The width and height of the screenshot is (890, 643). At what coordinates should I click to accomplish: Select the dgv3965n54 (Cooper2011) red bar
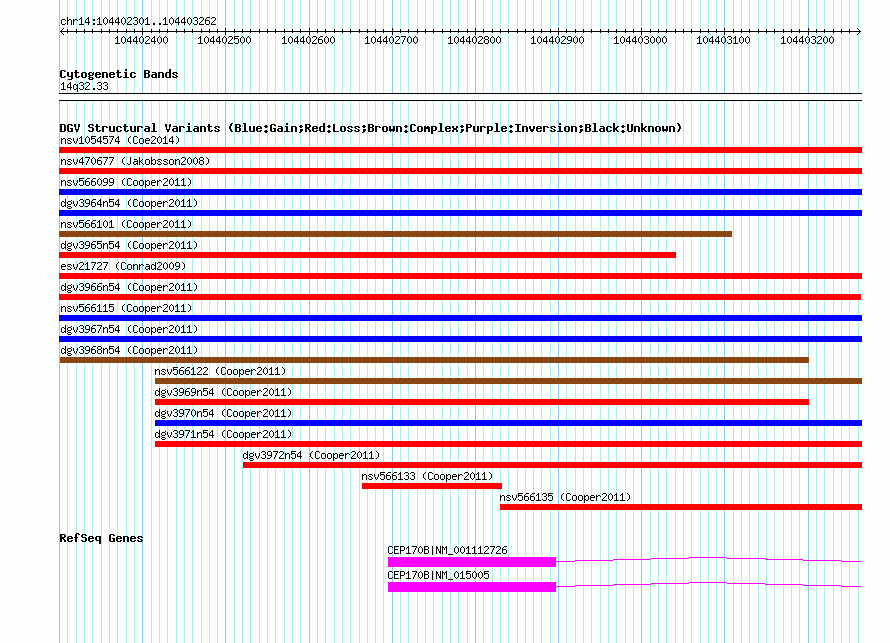367,255
